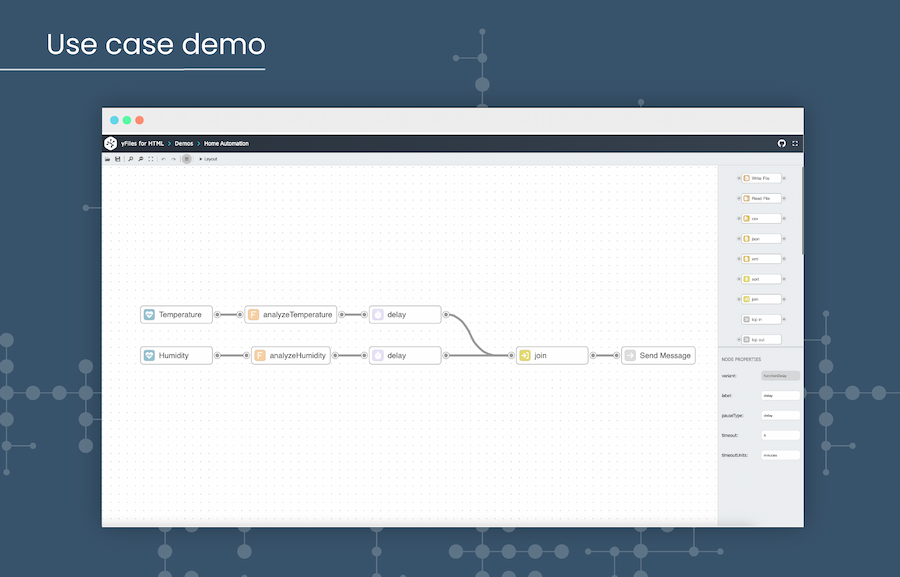Click the redo arrow icon
This screenshot has height=577, width=900.
pyautogui.click(x=173, y=159)
